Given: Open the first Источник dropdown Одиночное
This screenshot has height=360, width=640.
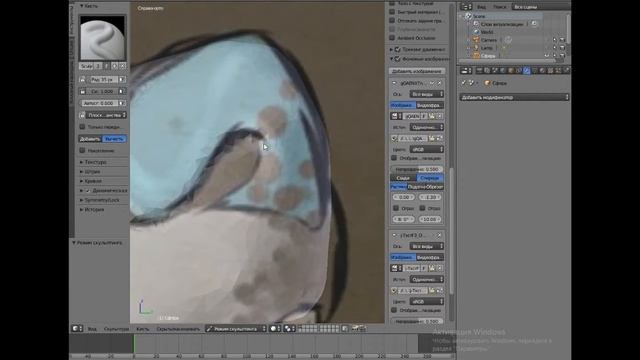Looking at the screenshot, I should [x=427, y=127].
